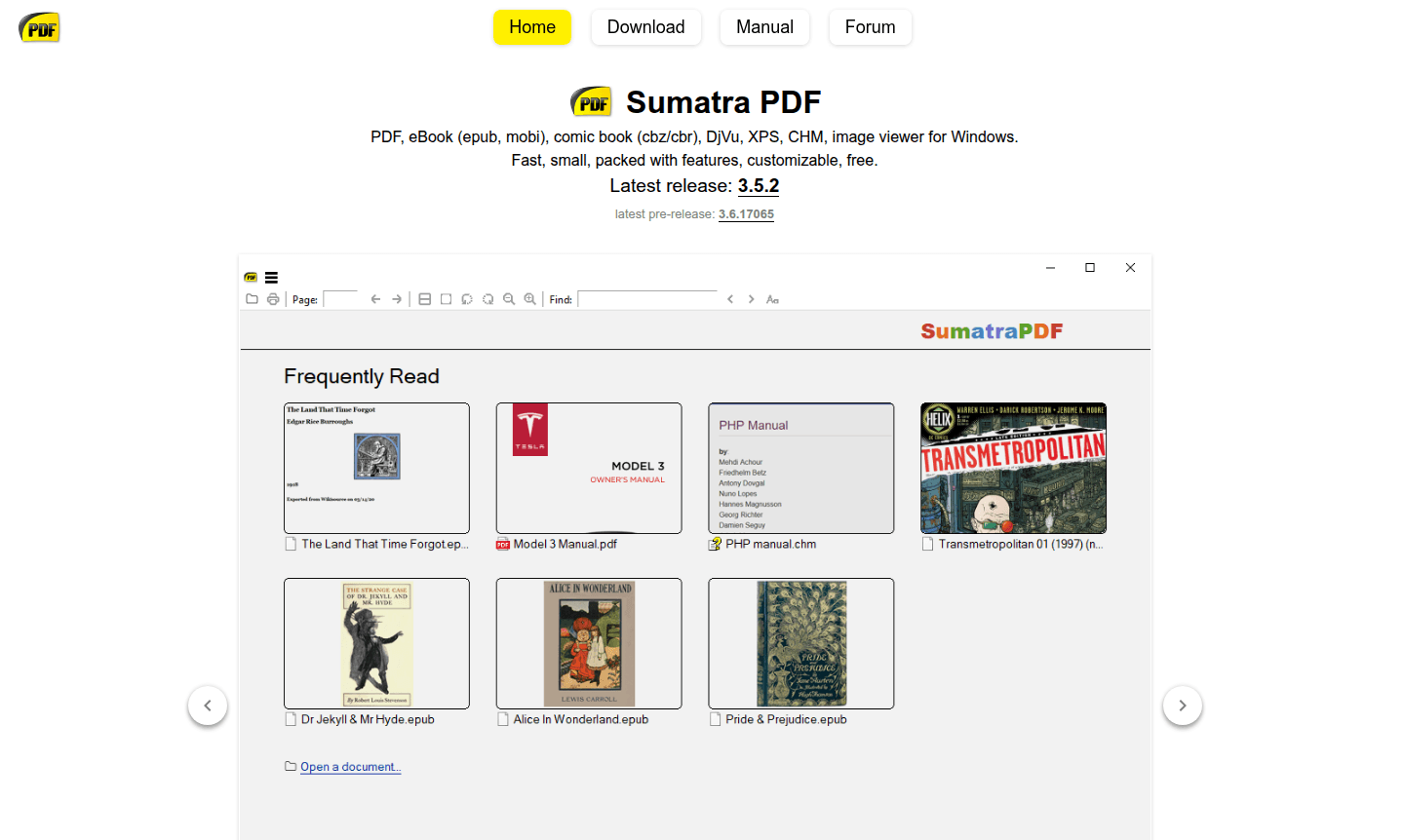Click the rotate left icon
The image size is (1404, 840).
[467, 298]
